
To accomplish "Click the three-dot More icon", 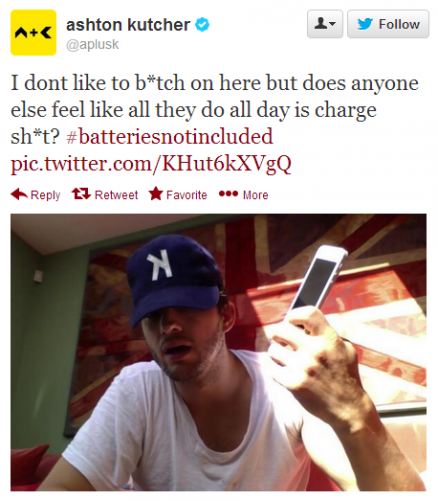I will pos(228,194).
